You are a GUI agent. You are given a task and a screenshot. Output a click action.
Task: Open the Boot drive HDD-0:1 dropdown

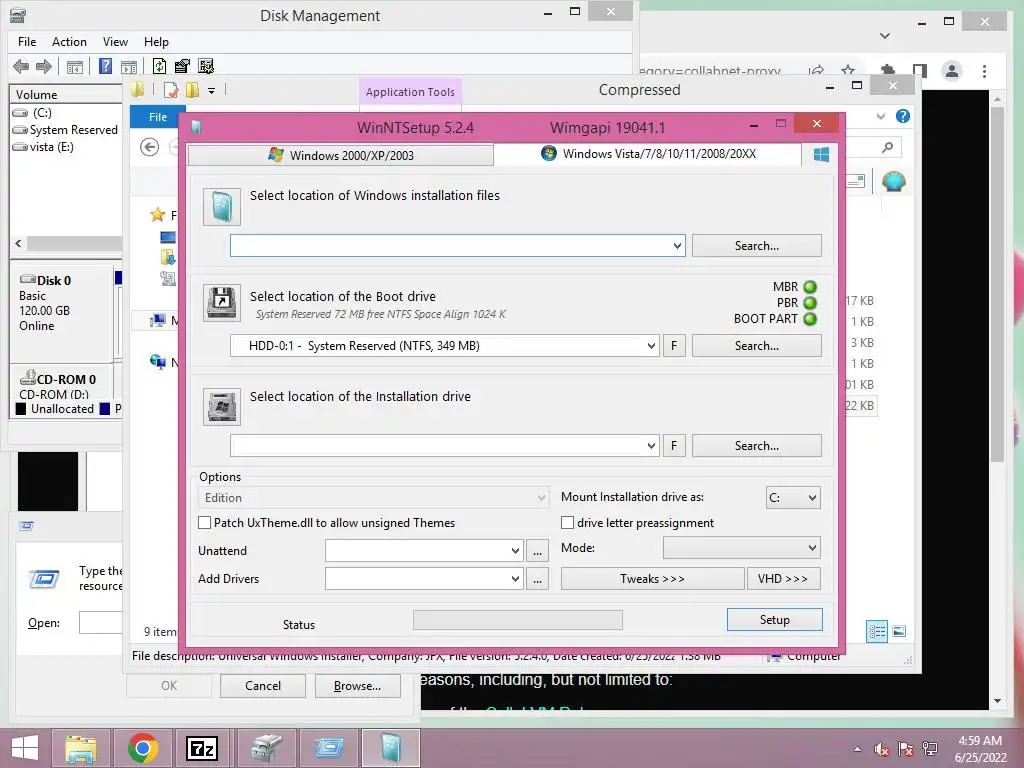coord(651,345)
